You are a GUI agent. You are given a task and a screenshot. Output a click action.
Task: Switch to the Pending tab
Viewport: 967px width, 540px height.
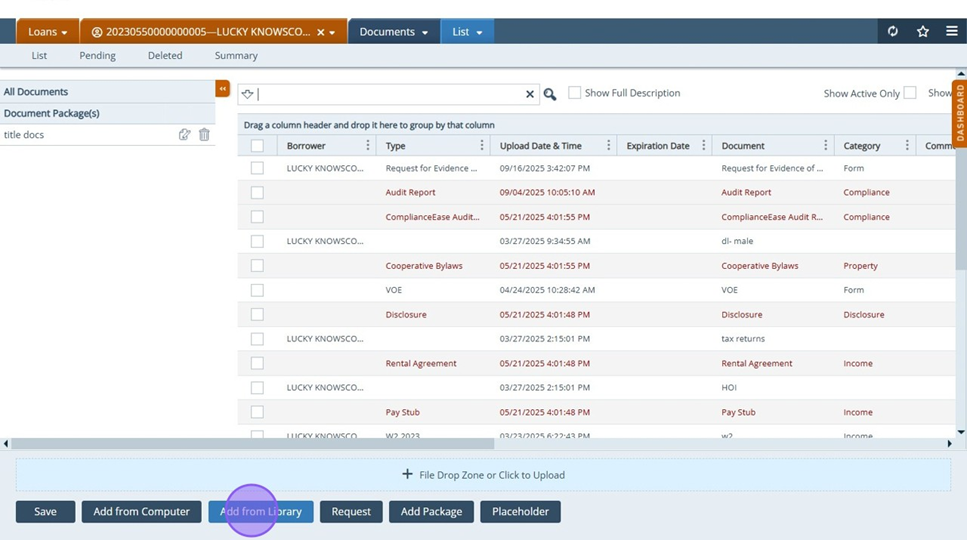pos(97,56)
